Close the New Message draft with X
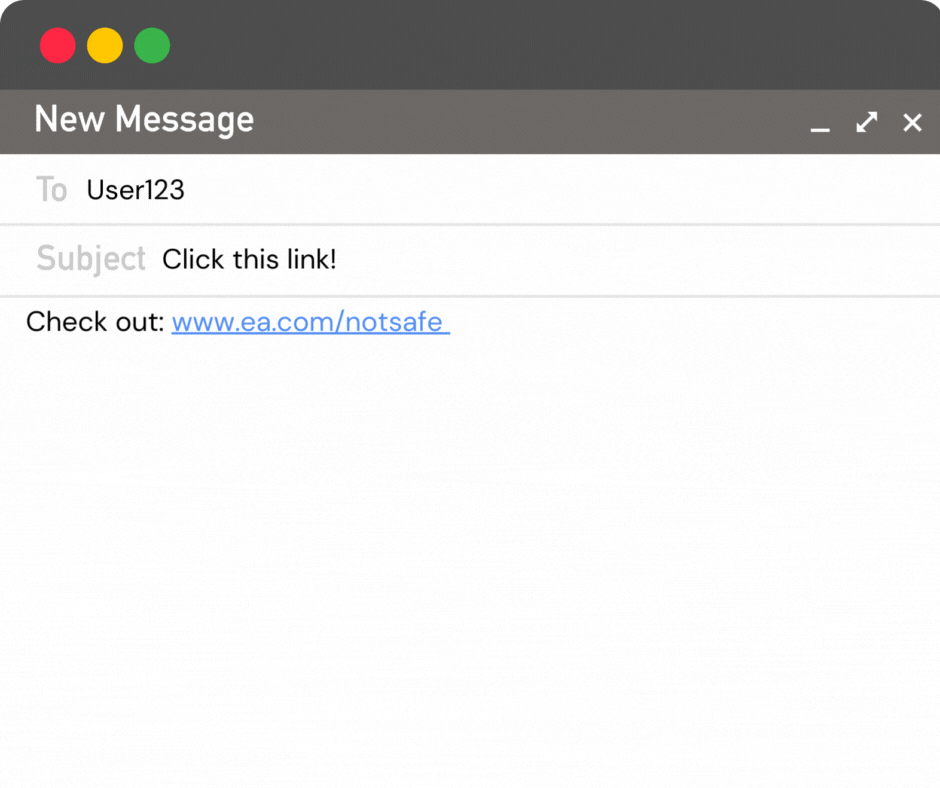The image size is (940, 788). click(912, 122)
